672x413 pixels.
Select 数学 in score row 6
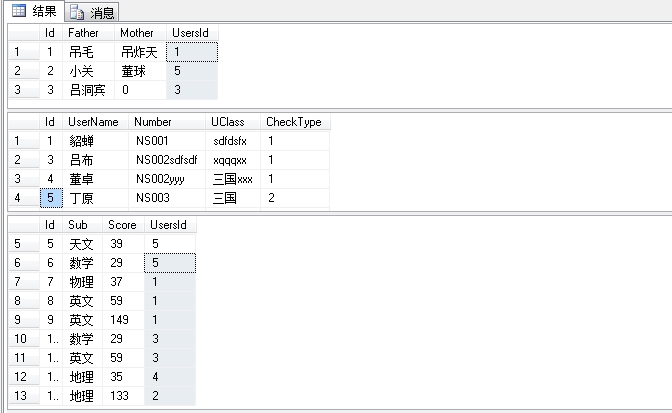click(x=82, y=263)
